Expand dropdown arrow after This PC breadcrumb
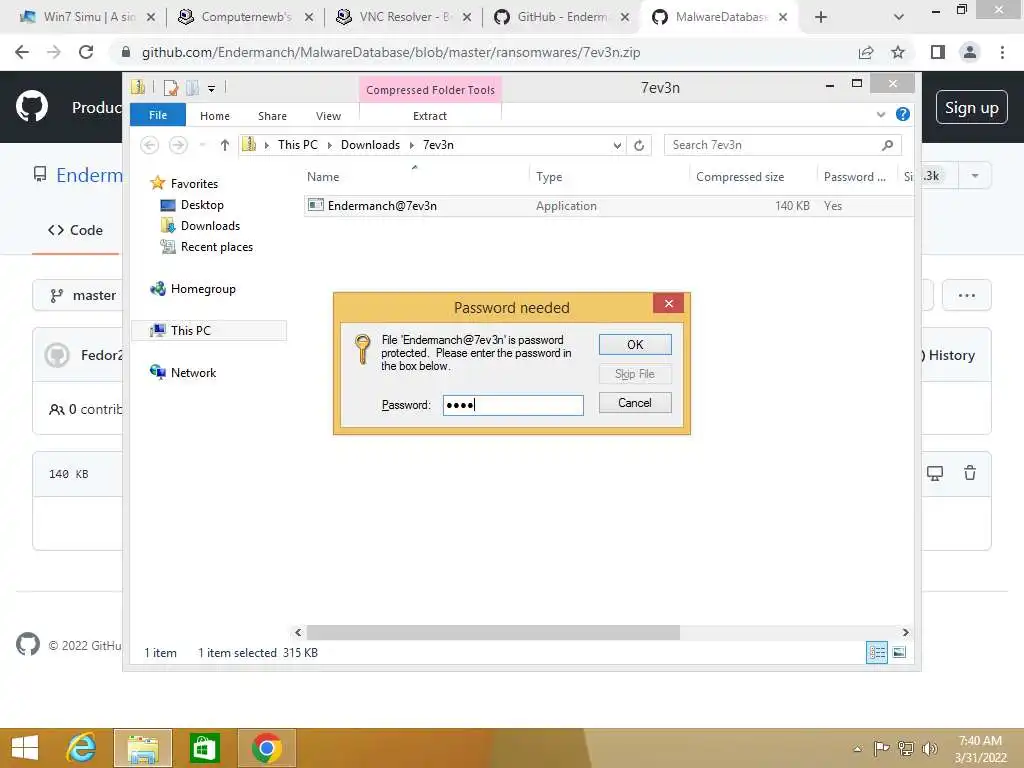The height and width of the screenshot is (768, 1024). click(329, 145)
